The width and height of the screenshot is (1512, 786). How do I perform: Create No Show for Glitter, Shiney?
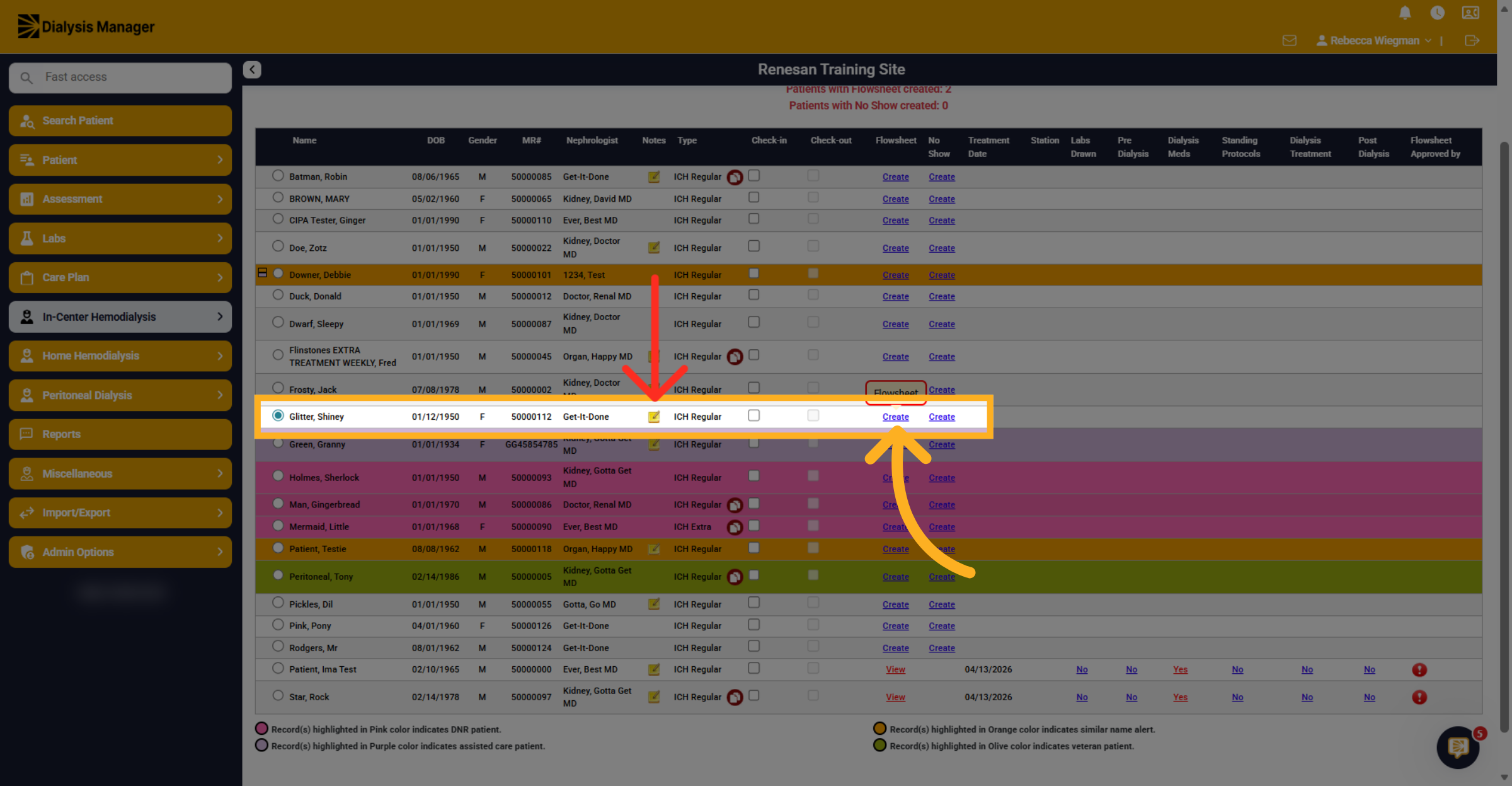[x=942, y=417]
